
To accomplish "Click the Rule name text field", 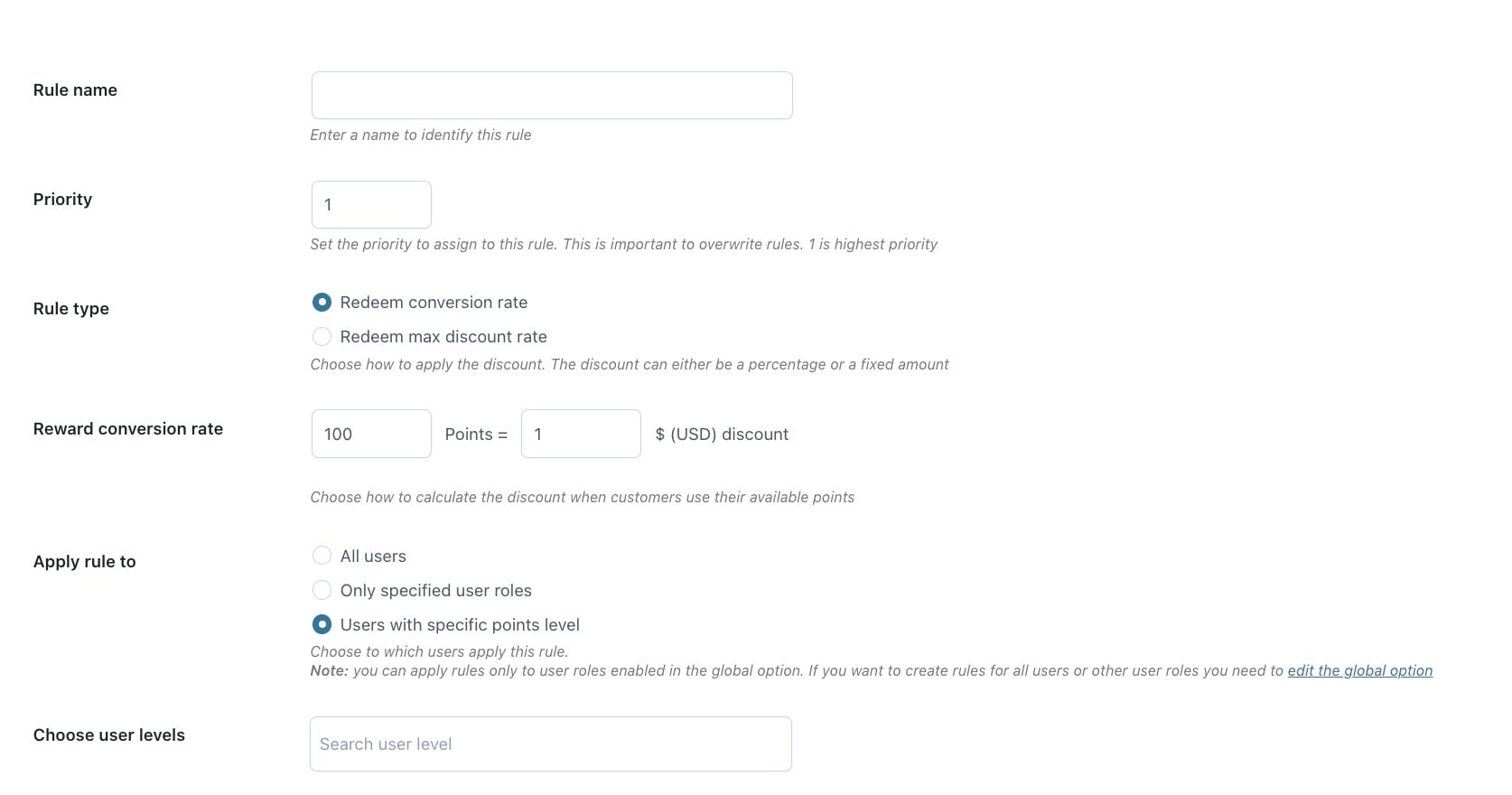I will pos(552,96).
